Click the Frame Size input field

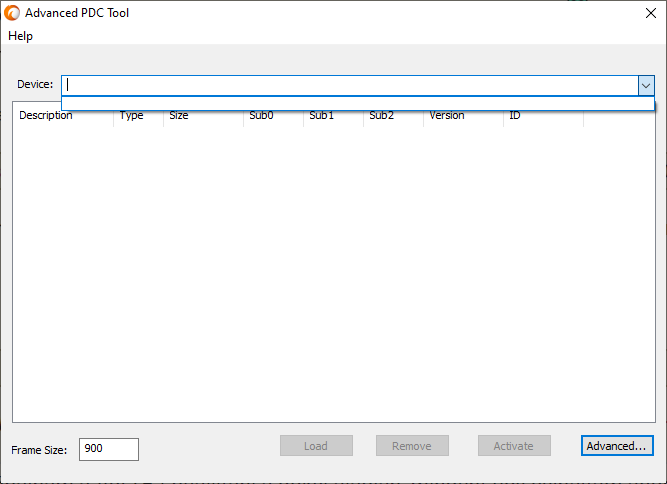point(109,449)
